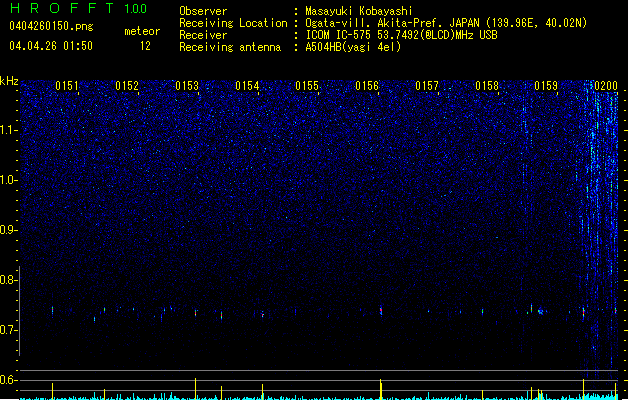Viewport: 629px width, 400px height.
Task: Click the Receiver label
Action: point(203,35)
